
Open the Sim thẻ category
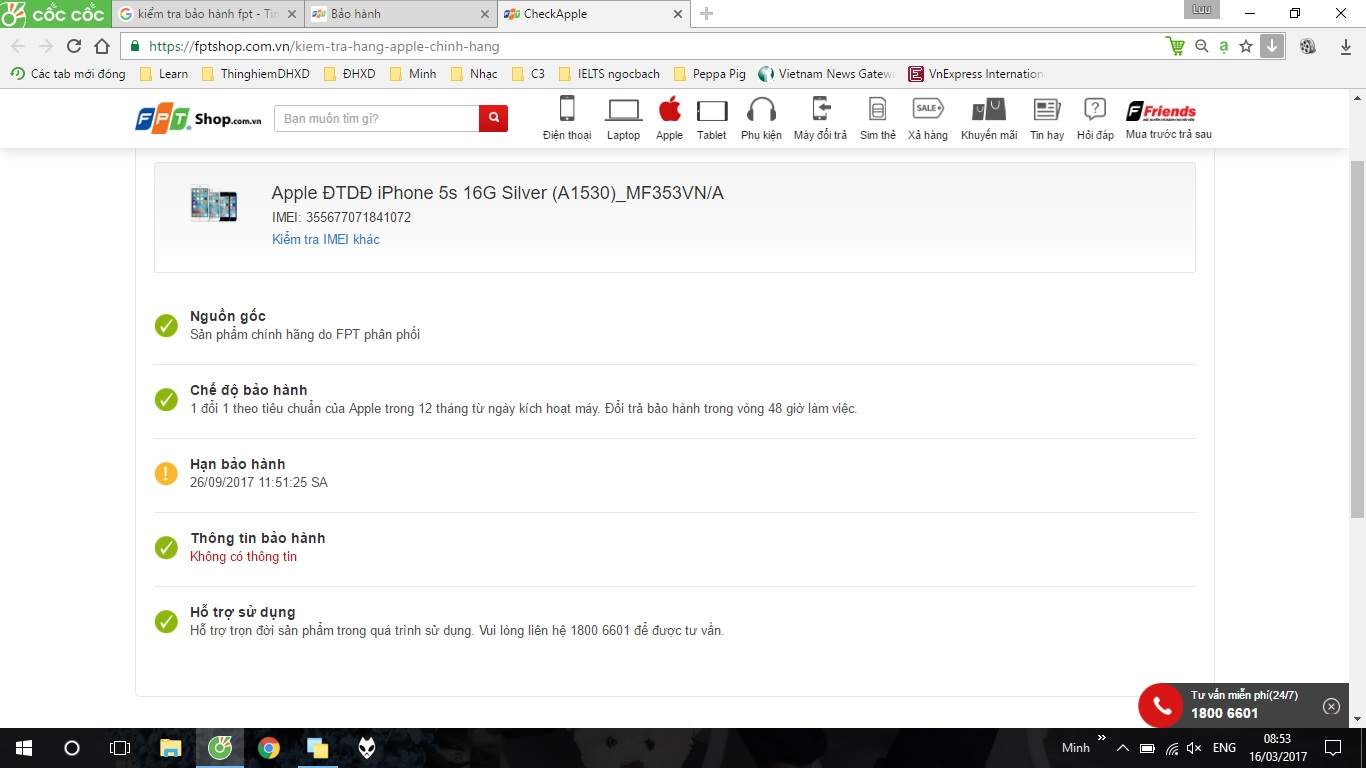[x=878, y=118]
